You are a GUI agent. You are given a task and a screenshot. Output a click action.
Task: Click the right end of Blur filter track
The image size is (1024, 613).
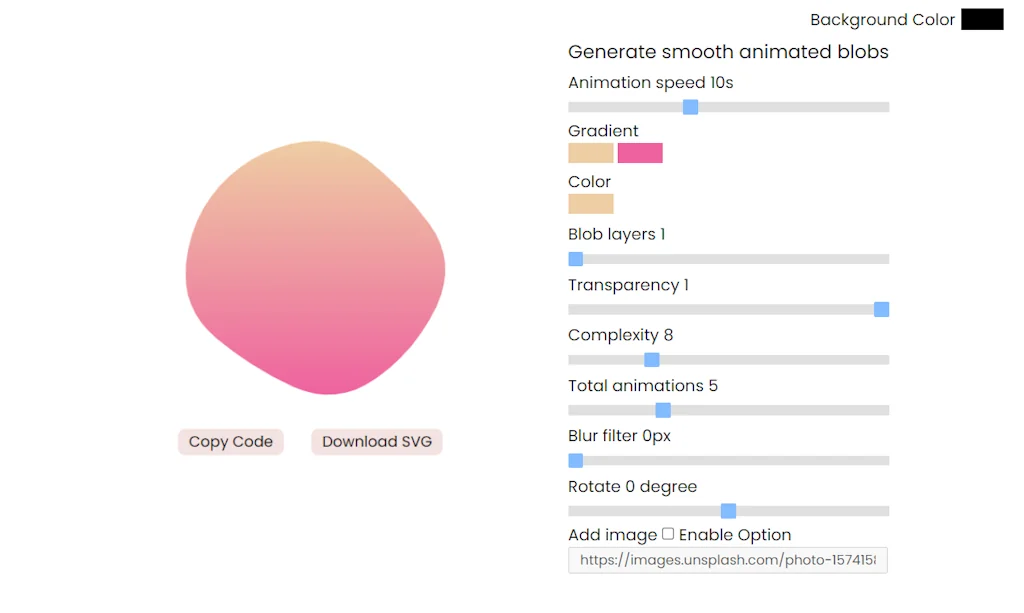point(884,461)
